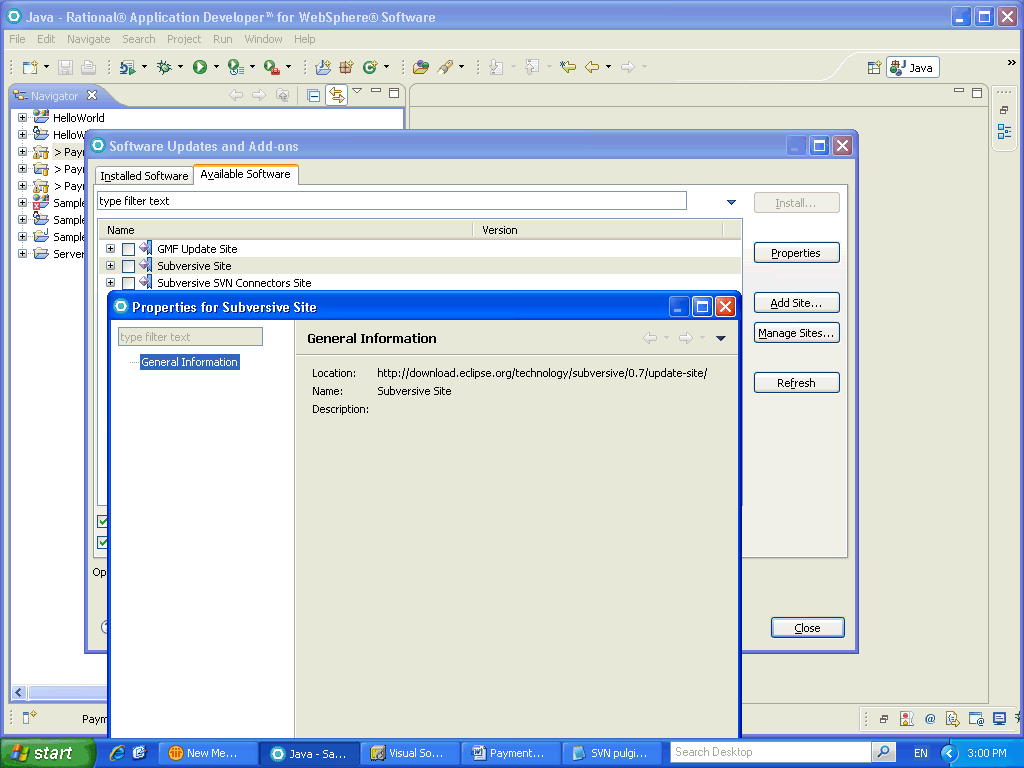Open the Run button dropdown arrow

[216, 67]
